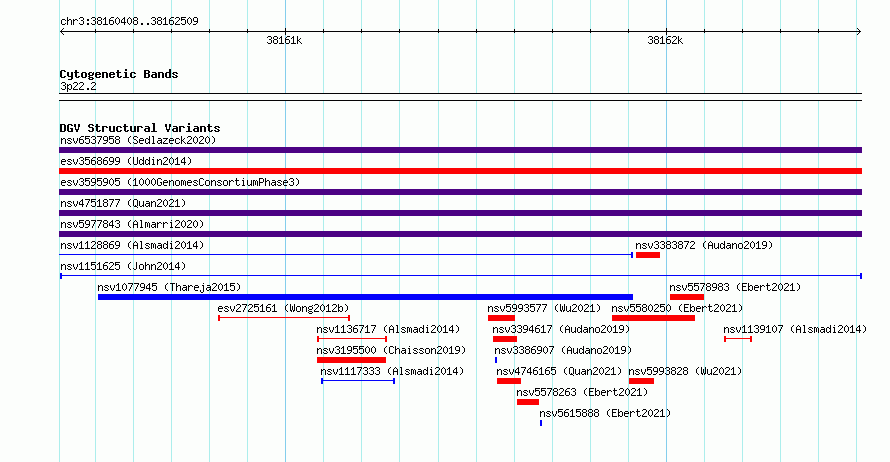Open the nsv5615888 (Ebert2021) label
Screen dimensions: 890x462
click(x=605, y=413)
